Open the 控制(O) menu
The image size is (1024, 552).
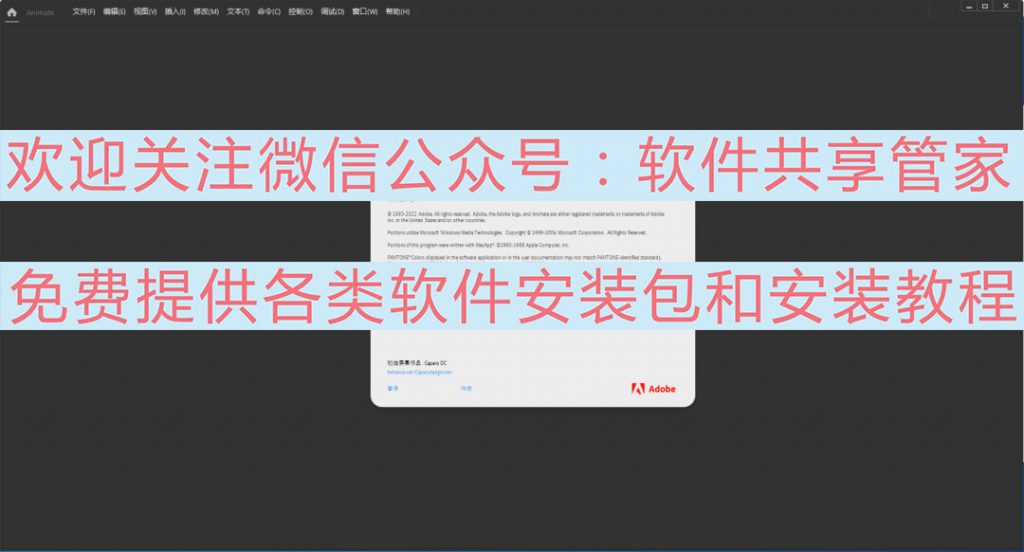[300, 12]
